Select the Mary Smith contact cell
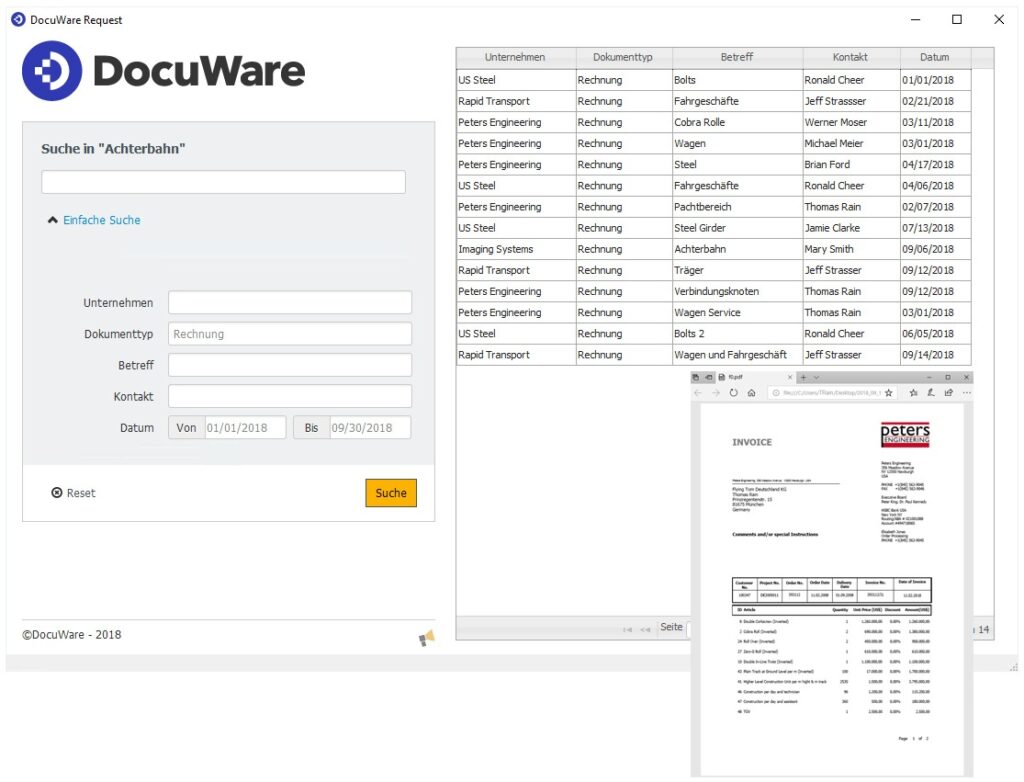Screen dimensions: 1024x782 (851, 249)
